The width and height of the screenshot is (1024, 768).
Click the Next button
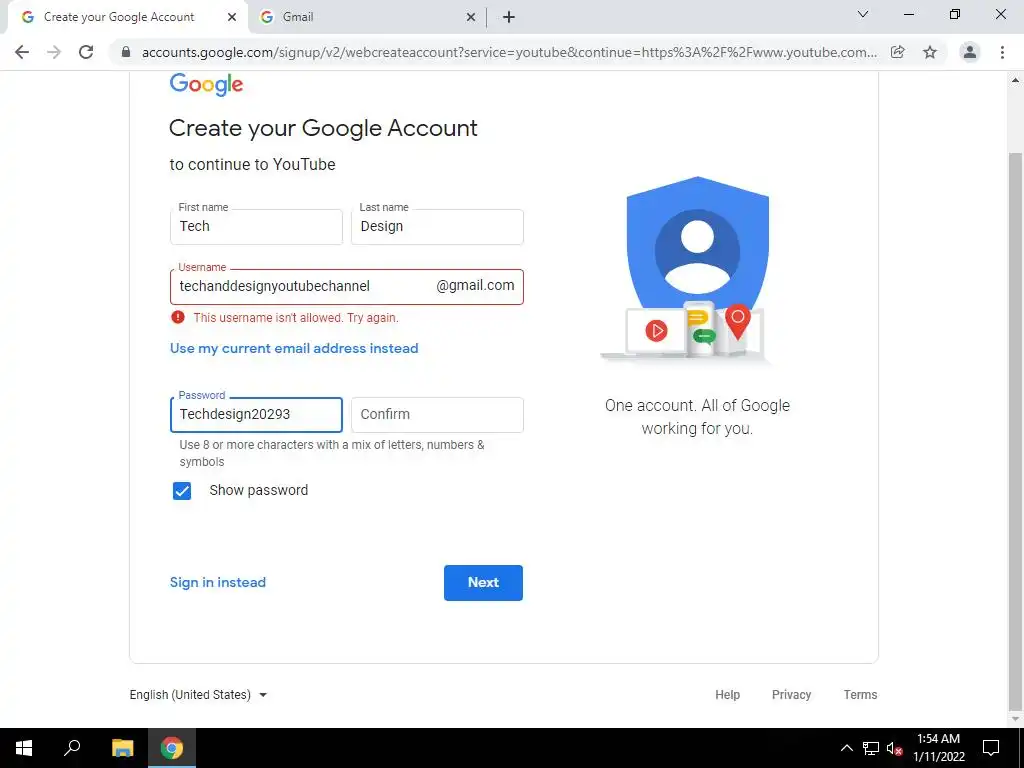click(x=483, y=583)
